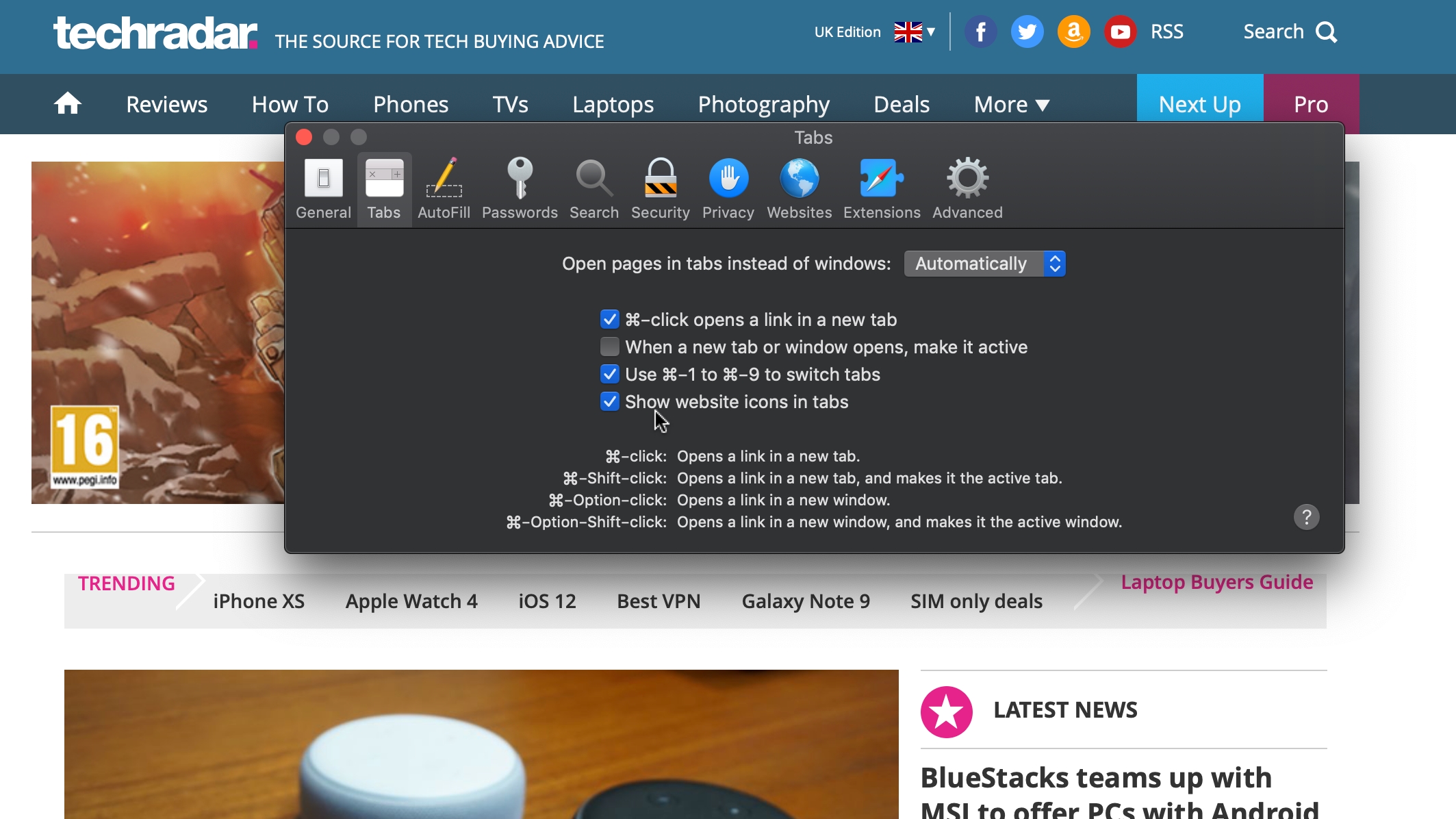The width and height of the screenshot is (1456, 819).
Task: Expand the More navigation menu
Action: (1012, 104)
